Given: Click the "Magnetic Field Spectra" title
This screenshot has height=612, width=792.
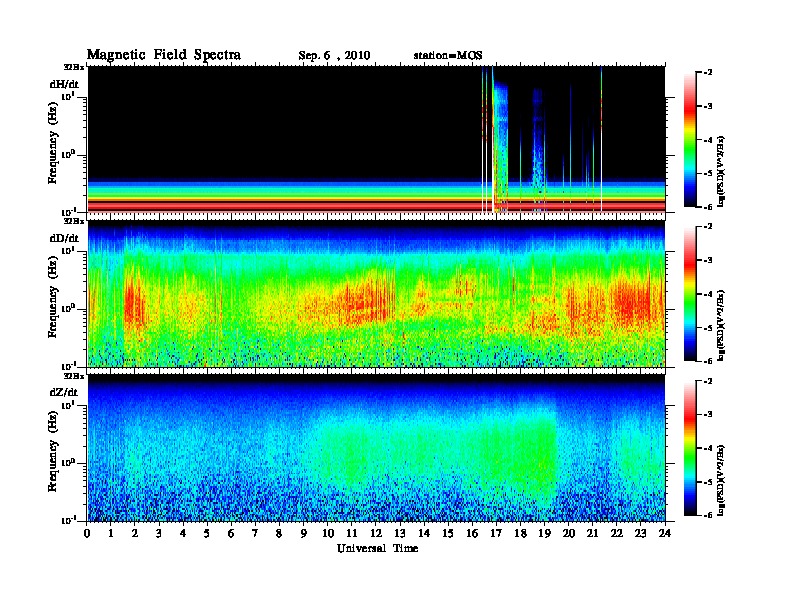Looking at the screenshot, I should tap(164, 55).
